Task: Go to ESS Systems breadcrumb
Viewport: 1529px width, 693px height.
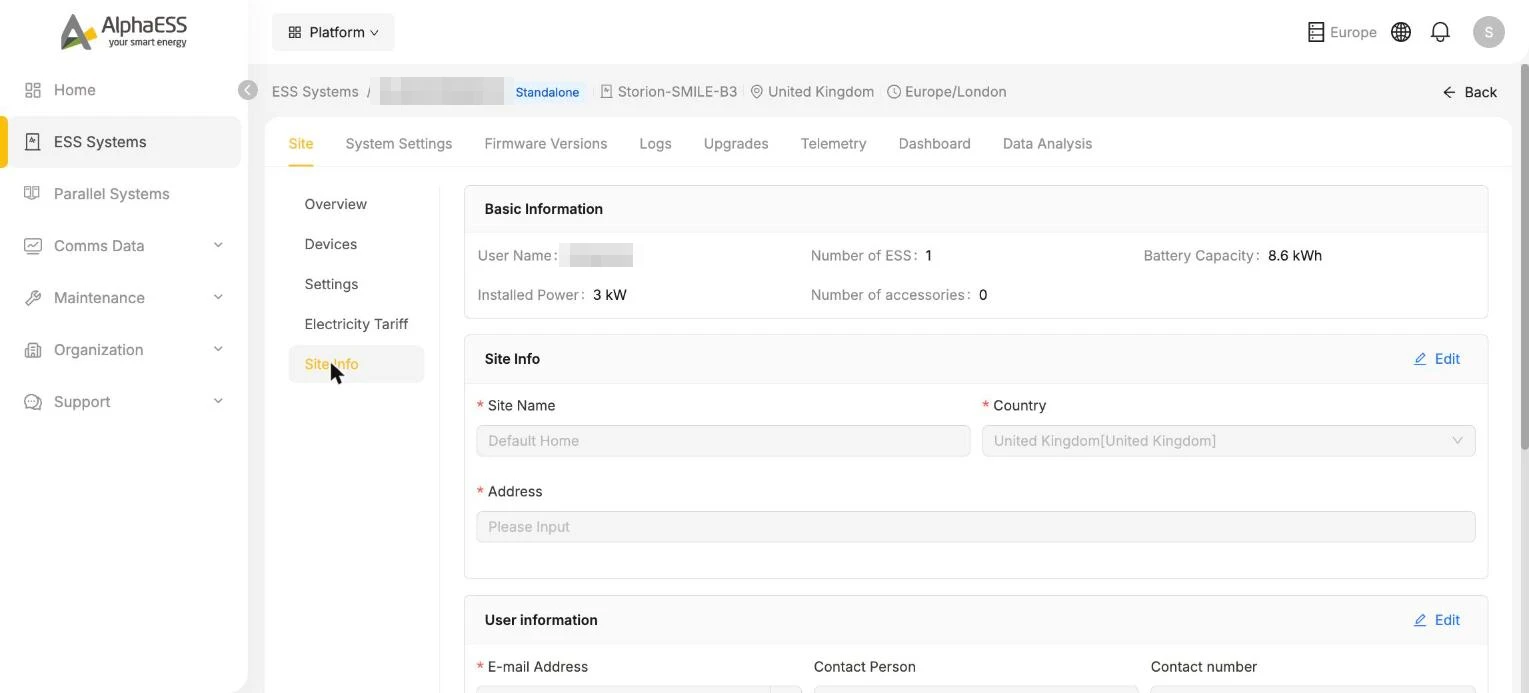Action: click(x=315, y=92)
